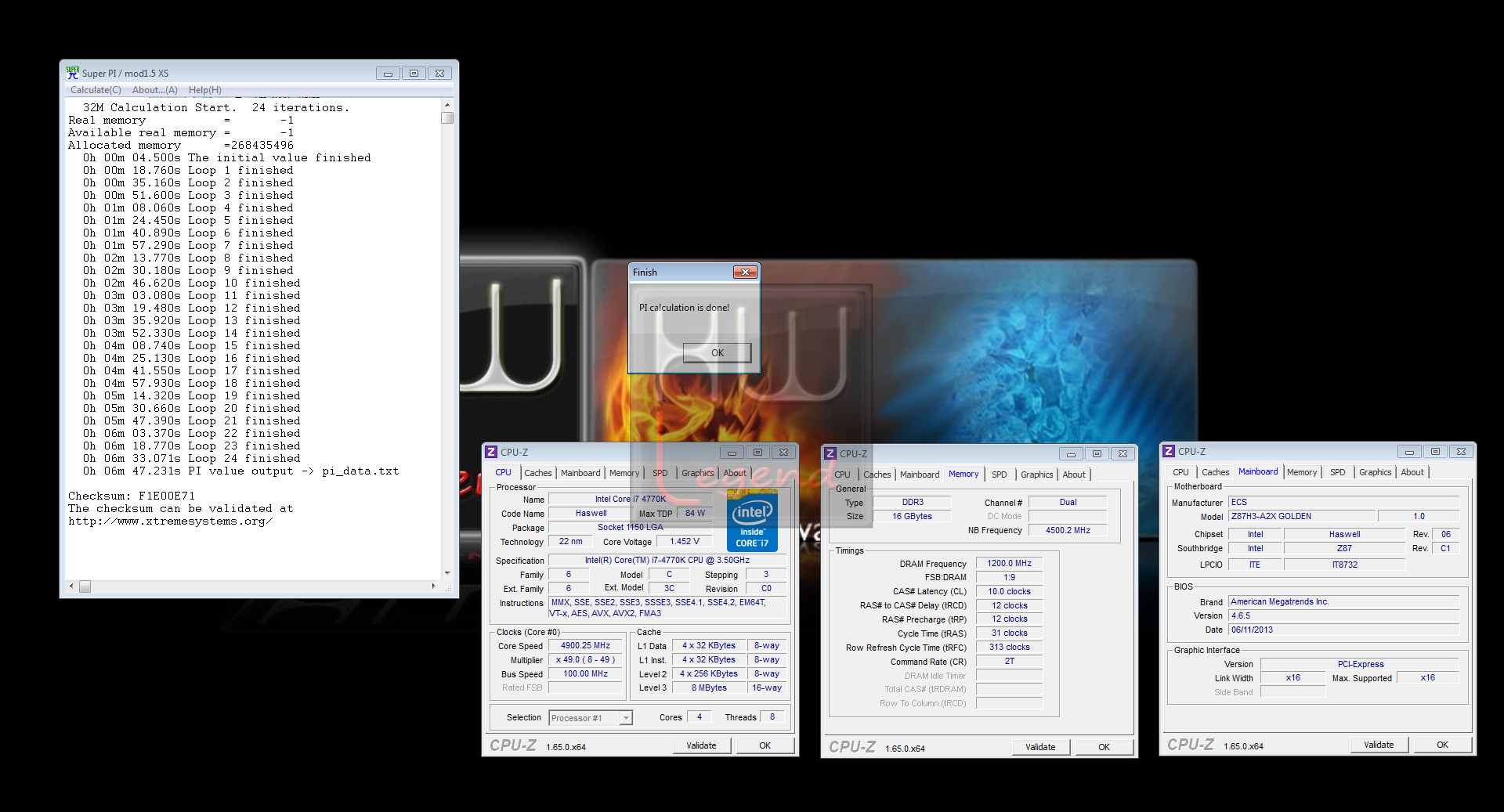Select CPU tab in the CPU-Z Memory window
This screenshot has width=1504, height=812.
pyautogui.click(x=842, y=475)
